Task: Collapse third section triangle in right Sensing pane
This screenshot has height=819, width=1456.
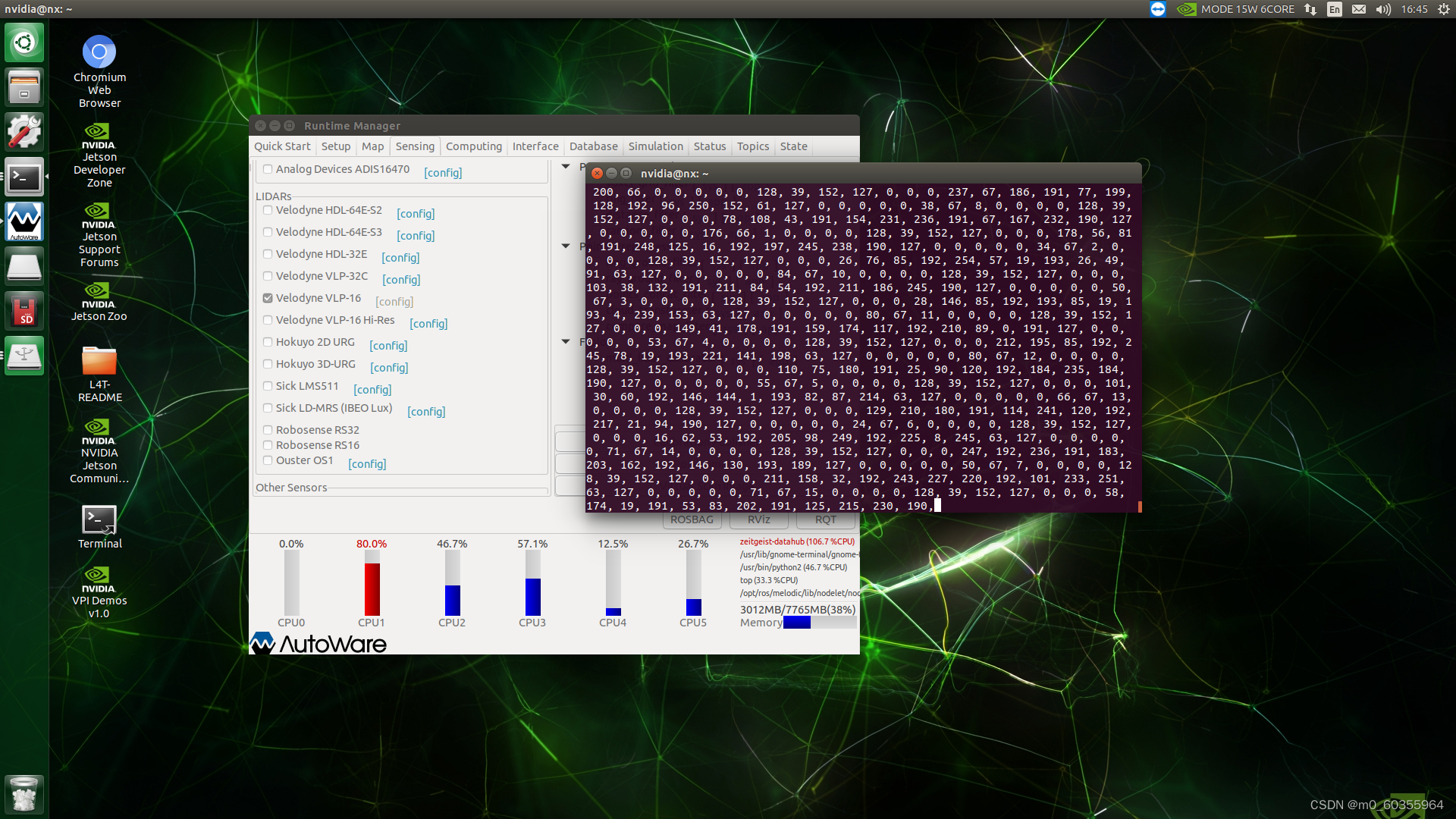Action: point(566,341)
